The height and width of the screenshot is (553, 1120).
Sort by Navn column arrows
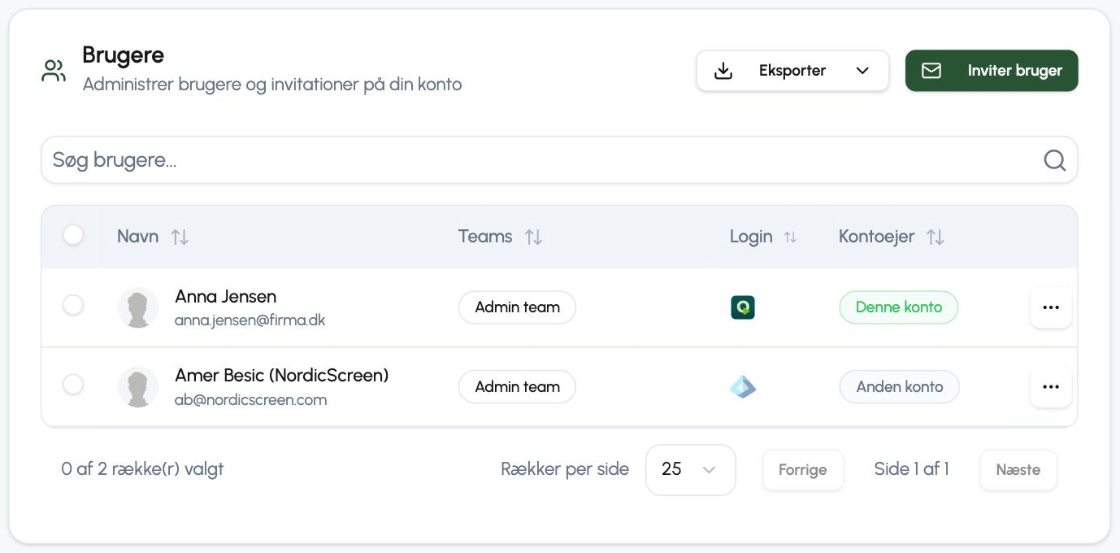180,237
